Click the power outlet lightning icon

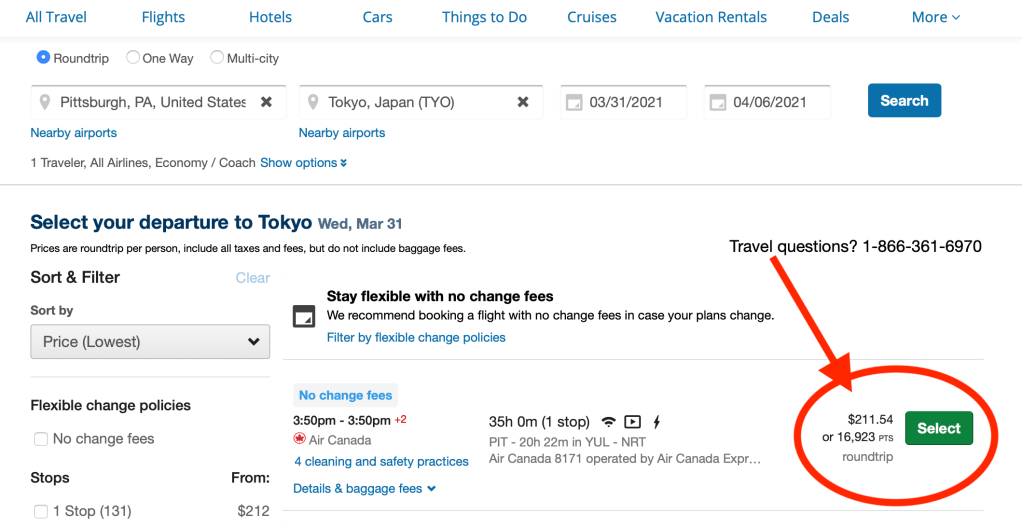click(x=657, y=422)
